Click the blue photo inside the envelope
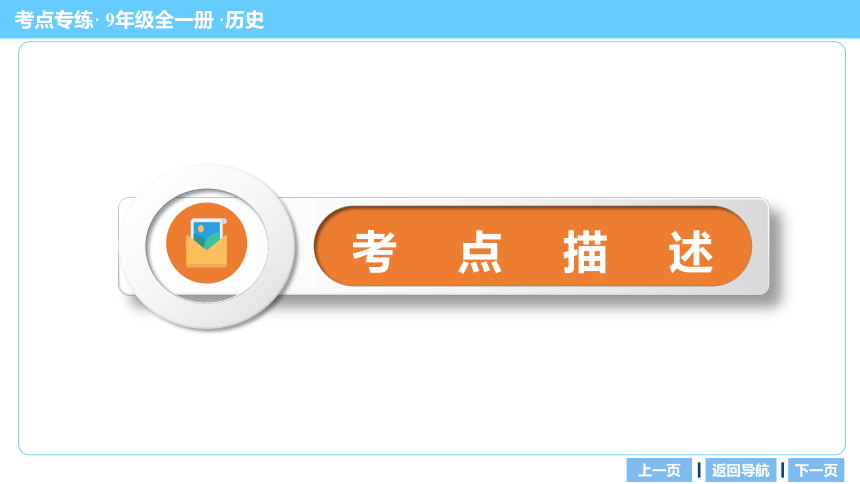The width and height of the screenshot is (860, 484). [207, 233]
